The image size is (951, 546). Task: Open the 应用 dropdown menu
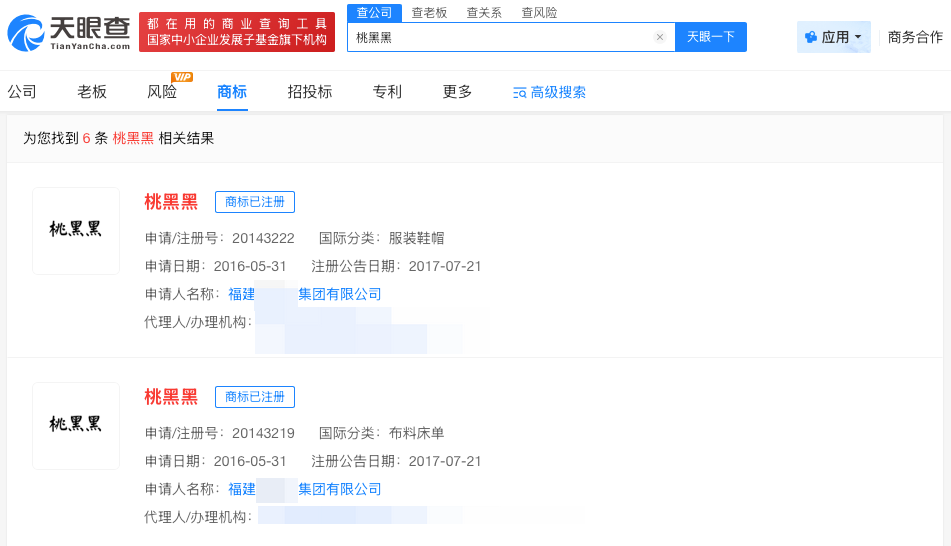click(x=834, y=37)
